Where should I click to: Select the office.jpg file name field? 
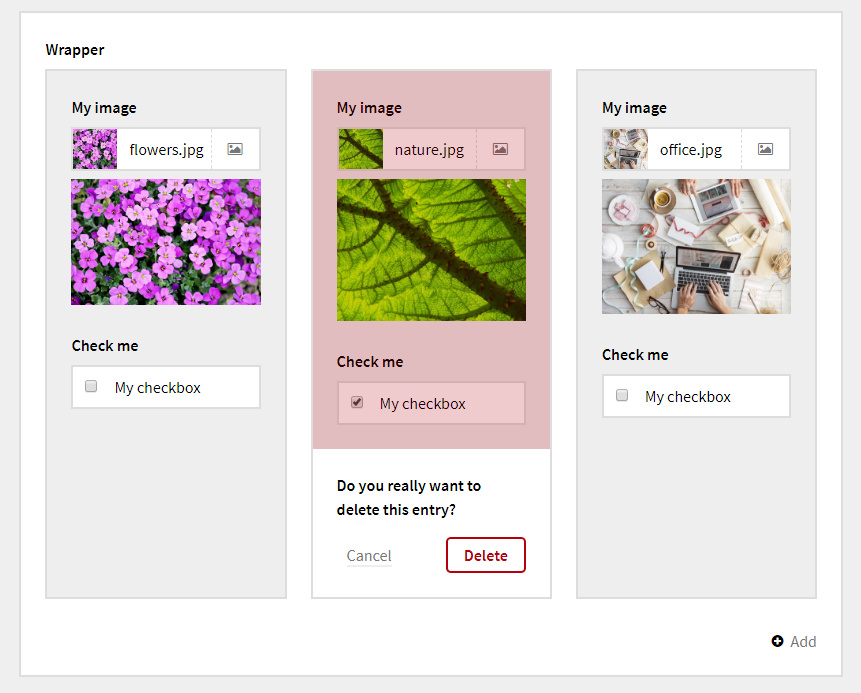691,150
